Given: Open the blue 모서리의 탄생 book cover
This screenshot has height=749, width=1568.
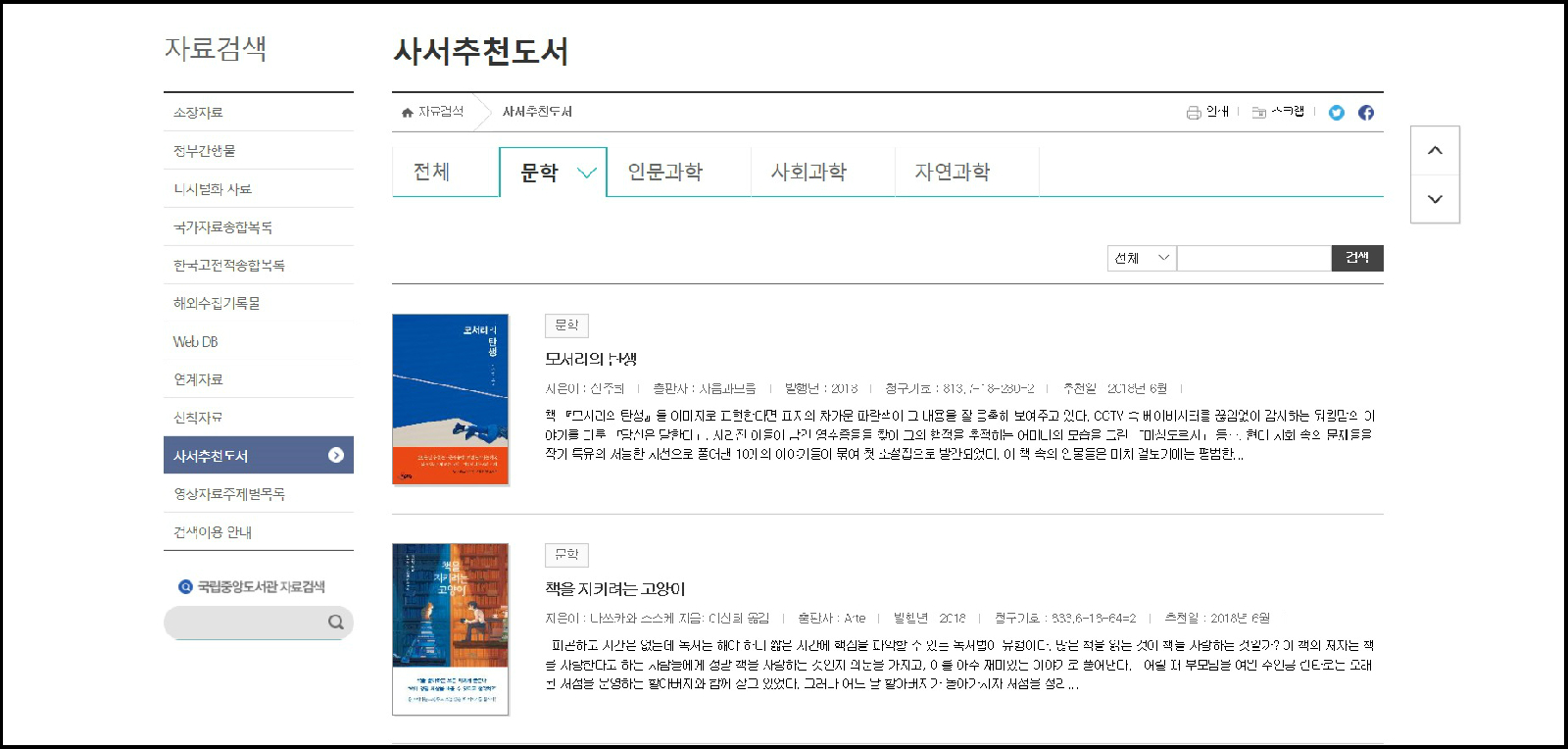Looking at the screenshot, I should 450,399.
